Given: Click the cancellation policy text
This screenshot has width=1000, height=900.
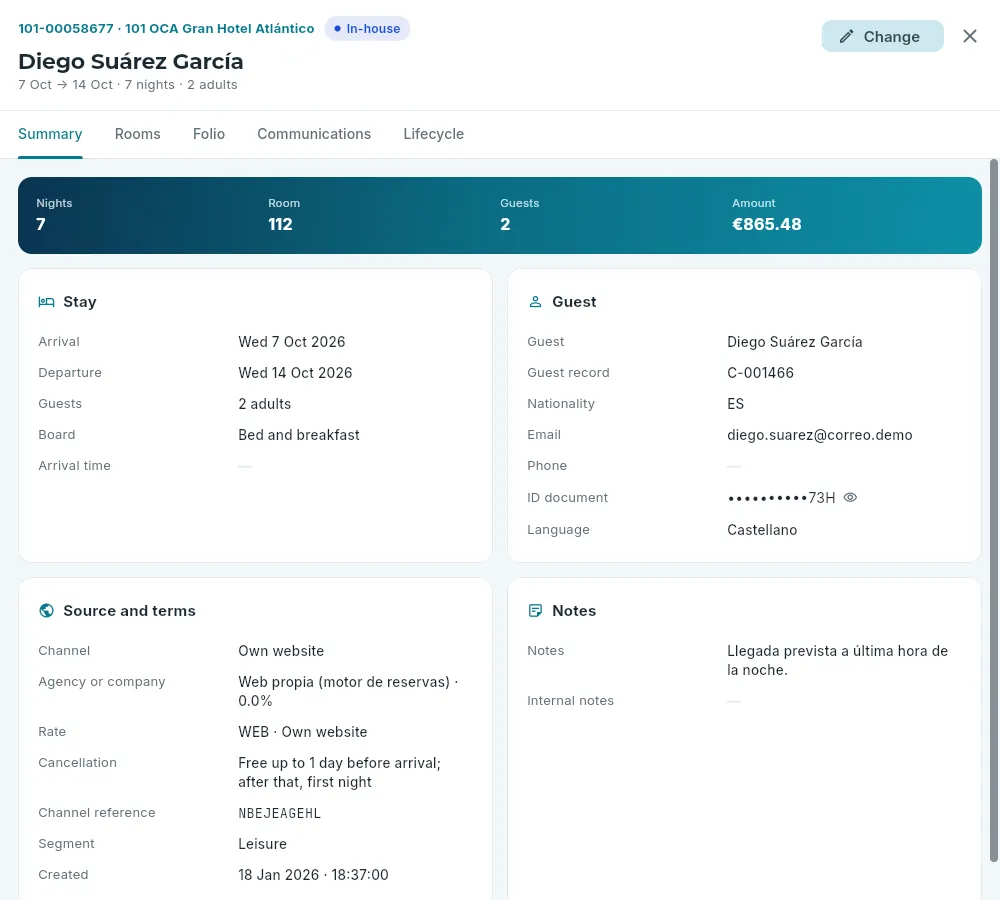Looking at the screenshot, I should point(339,772).
